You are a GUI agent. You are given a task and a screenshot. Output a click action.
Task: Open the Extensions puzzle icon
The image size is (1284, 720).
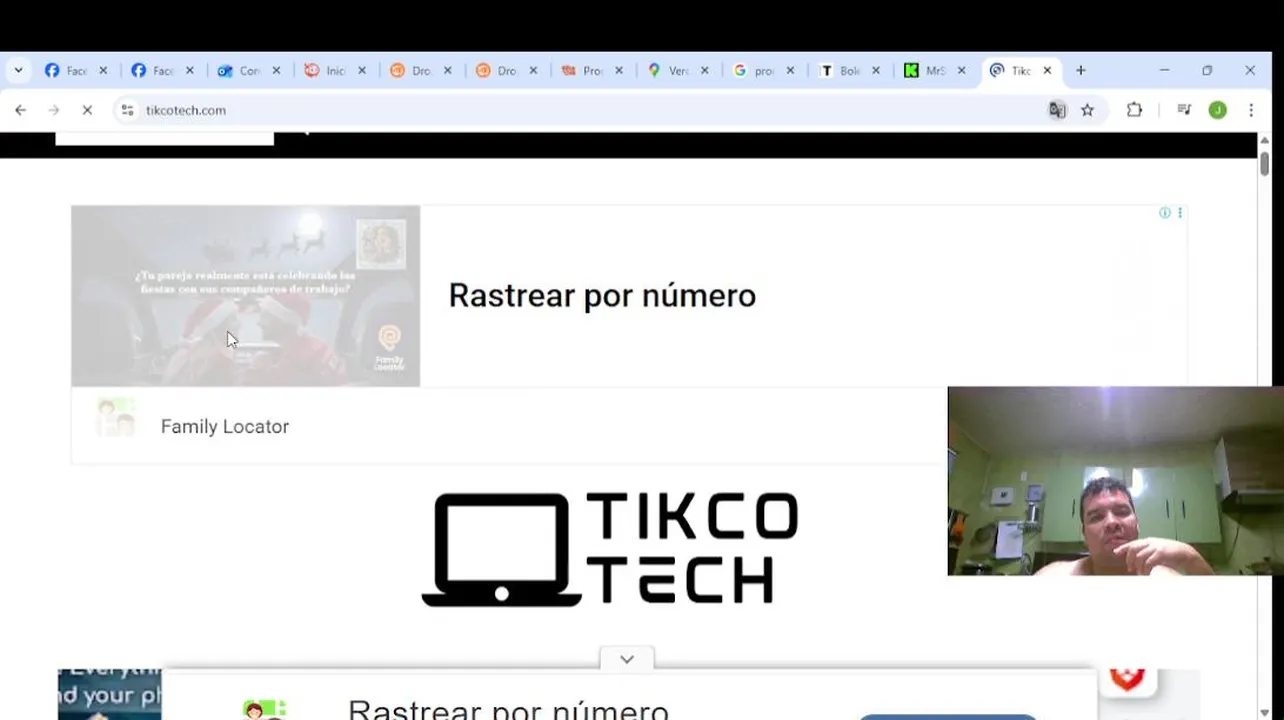pos(1134,110)
